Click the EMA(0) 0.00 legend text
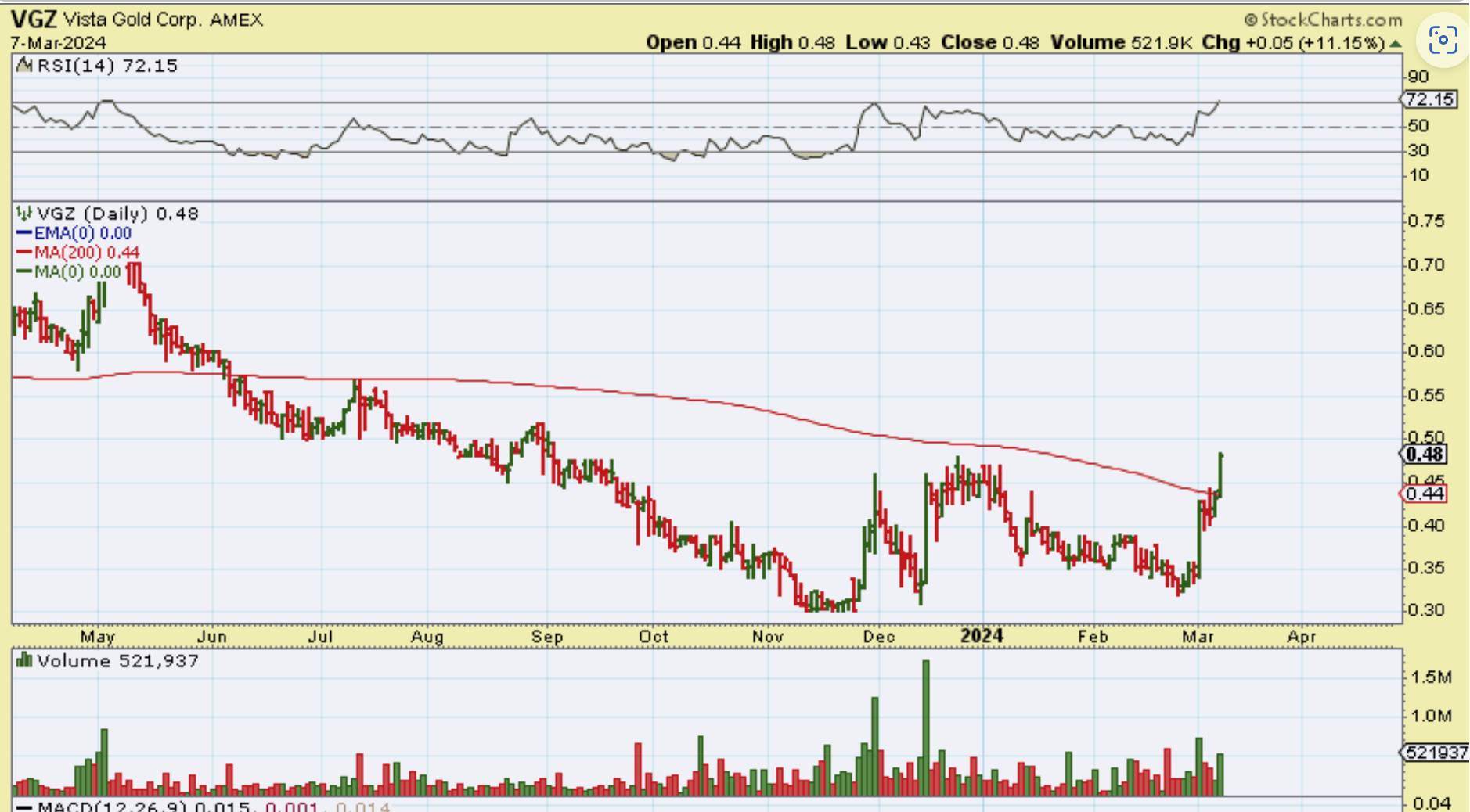1470x812 pixels. pyautogui.click(x=83, y=233)
